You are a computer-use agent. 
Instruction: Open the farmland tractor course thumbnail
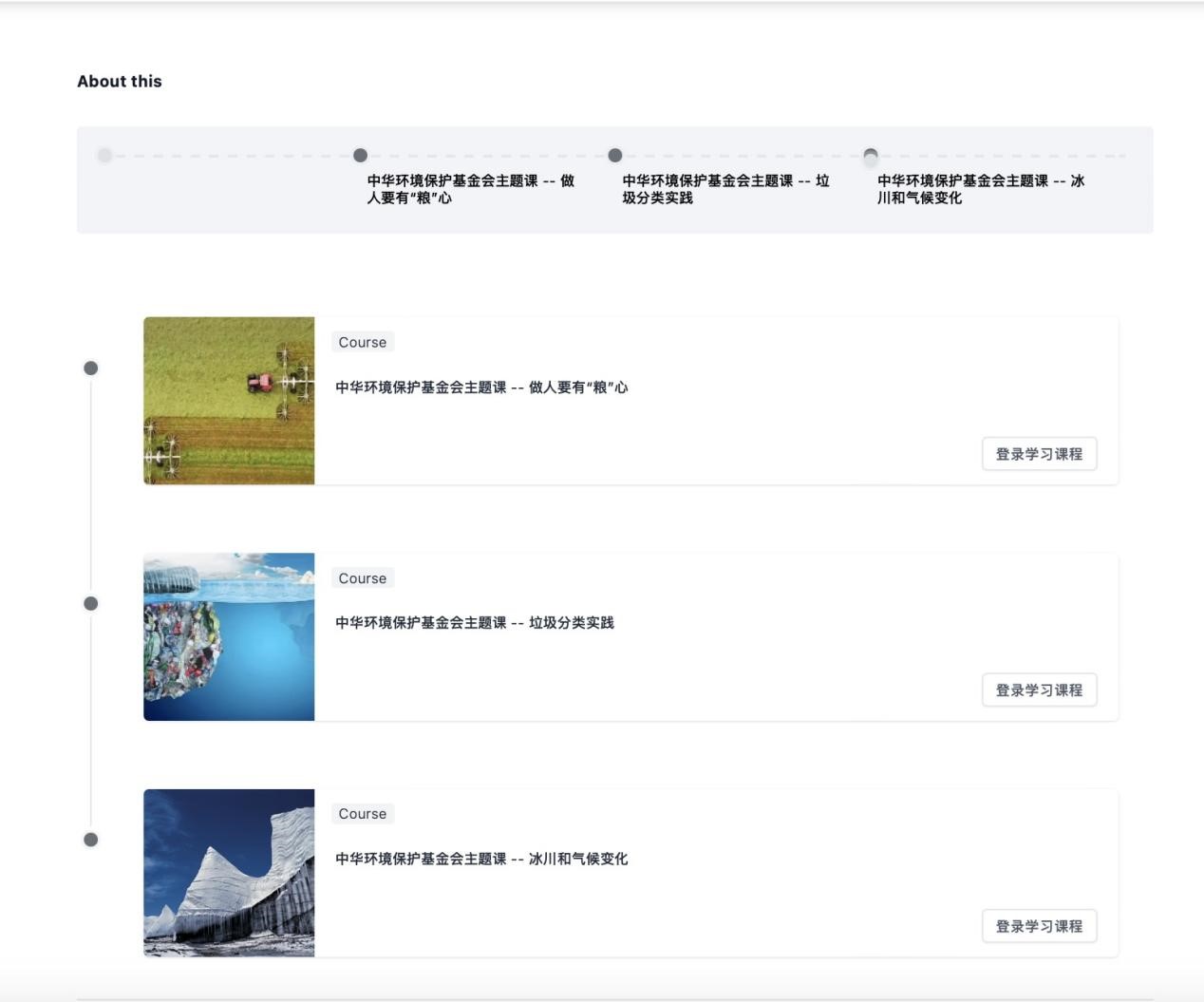tap(229, 401)
